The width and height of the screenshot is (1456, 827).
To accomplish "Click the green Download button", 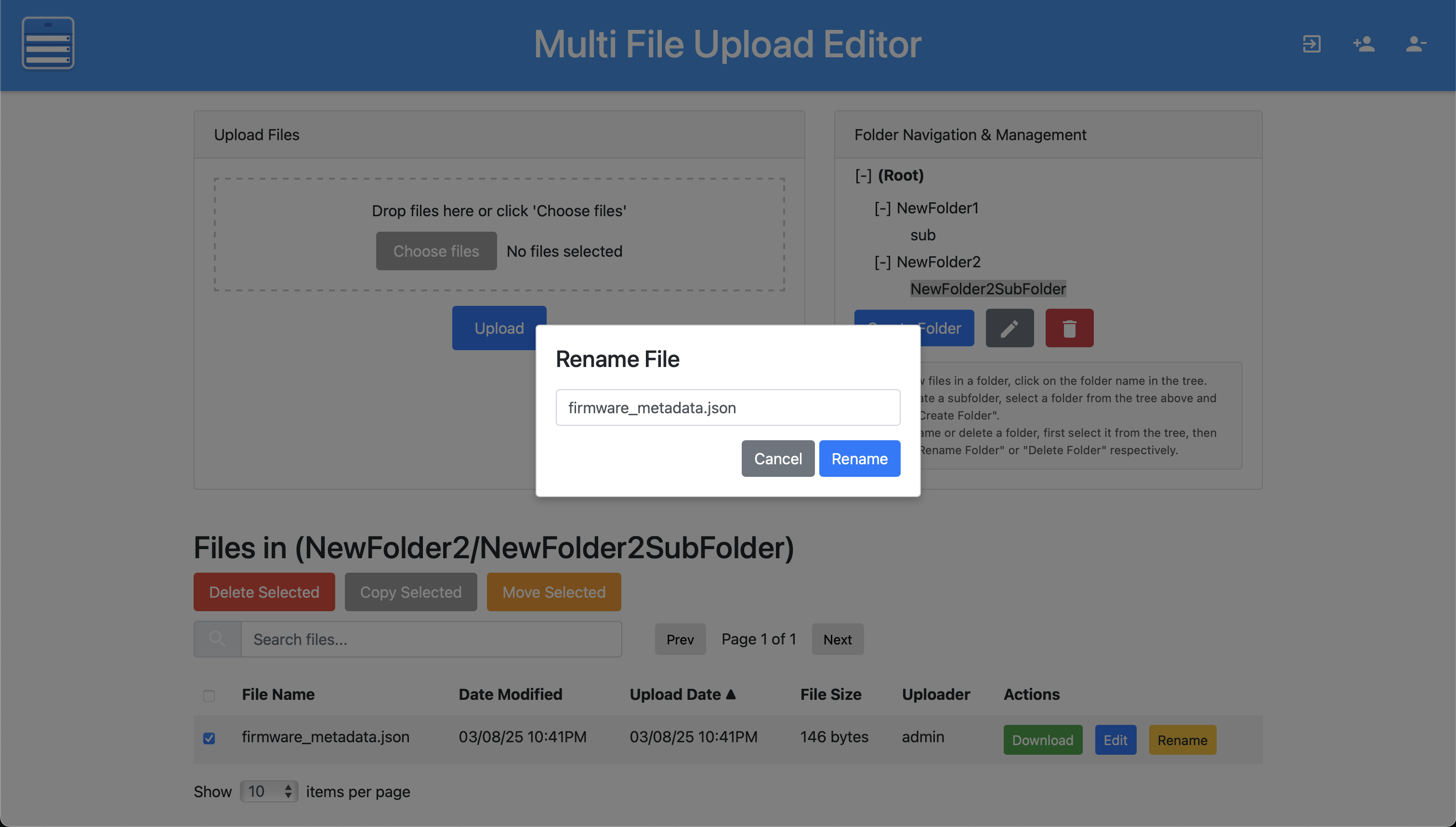I will (x=1042, y=739).
